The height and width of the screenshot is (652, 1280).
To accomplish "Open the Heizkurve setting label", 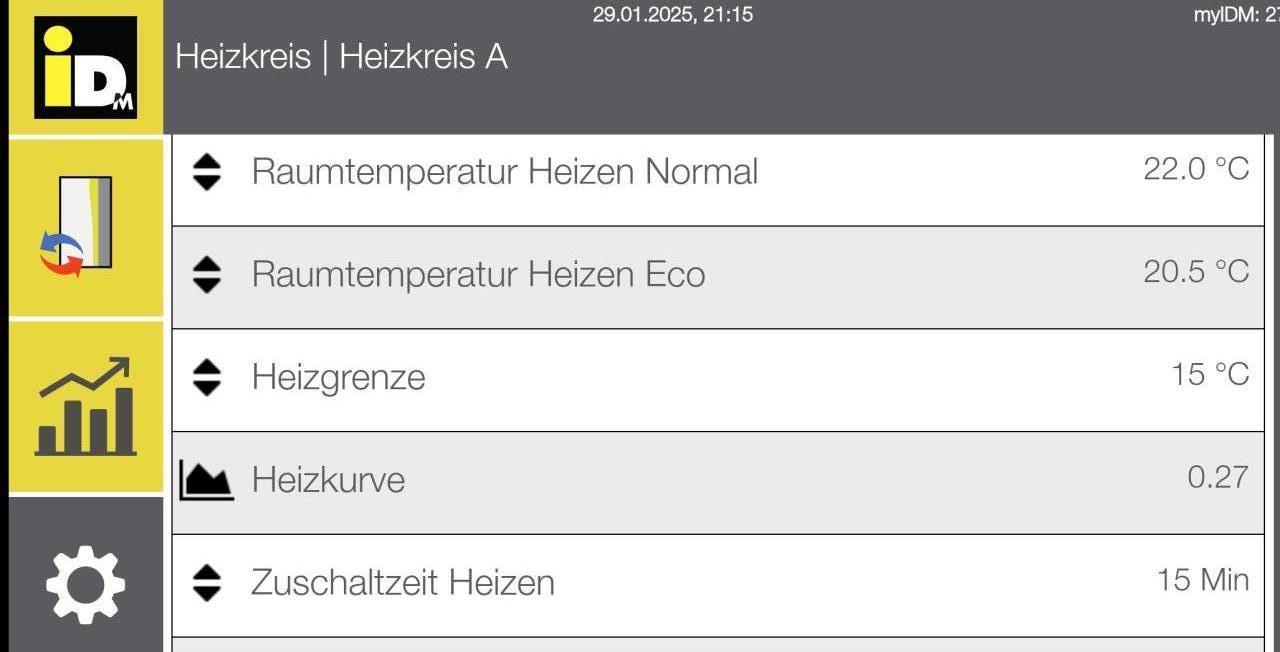I will click(328, 480).
